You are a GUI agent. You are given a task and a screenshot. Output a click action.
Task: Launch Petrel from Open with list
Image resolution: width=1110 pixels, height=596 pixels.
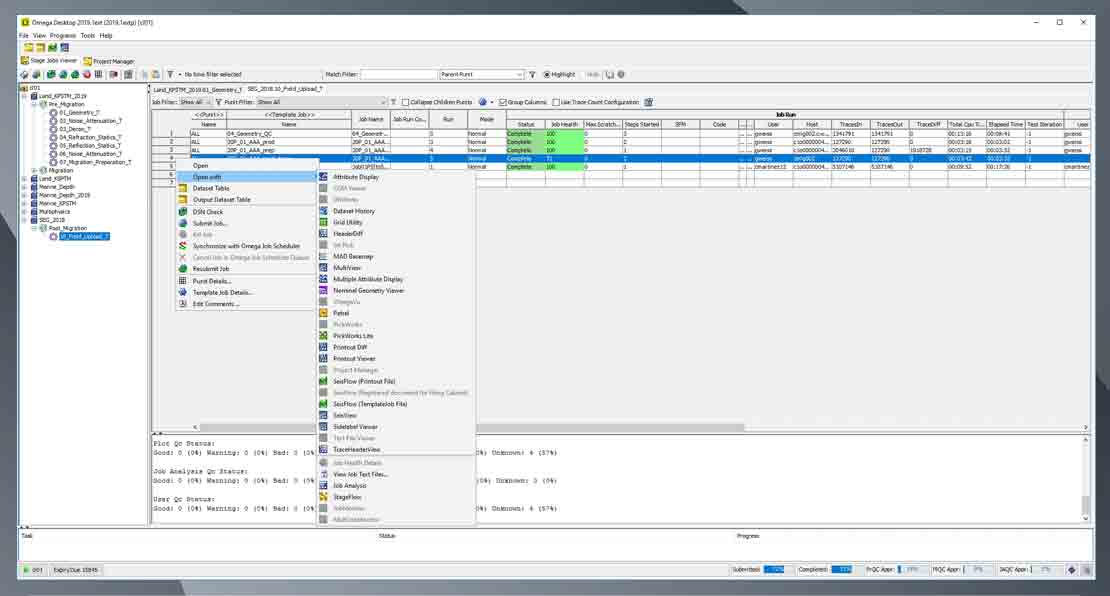pos(340,313)
